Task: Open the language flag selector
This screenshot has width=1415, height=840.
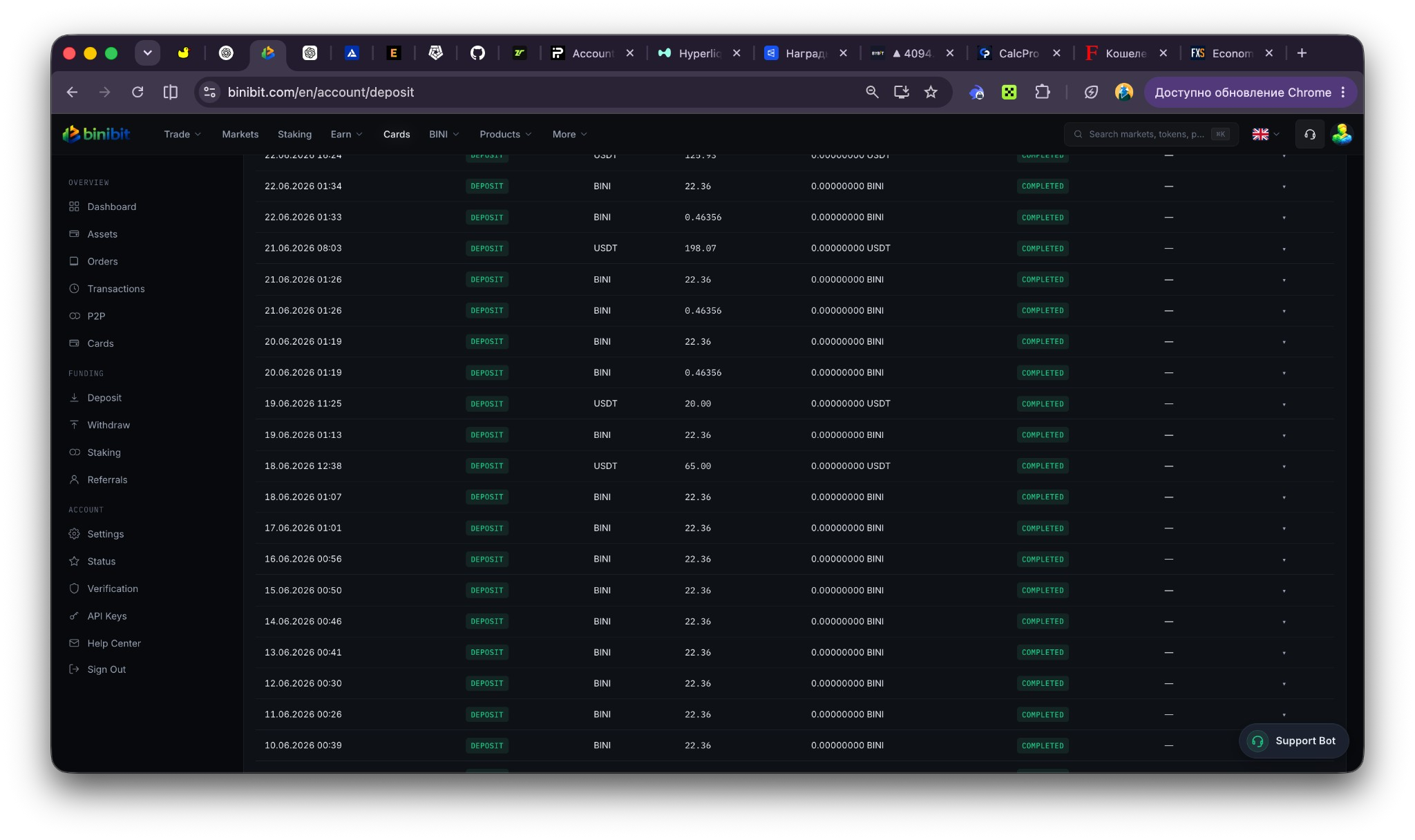Action: 1266,134
